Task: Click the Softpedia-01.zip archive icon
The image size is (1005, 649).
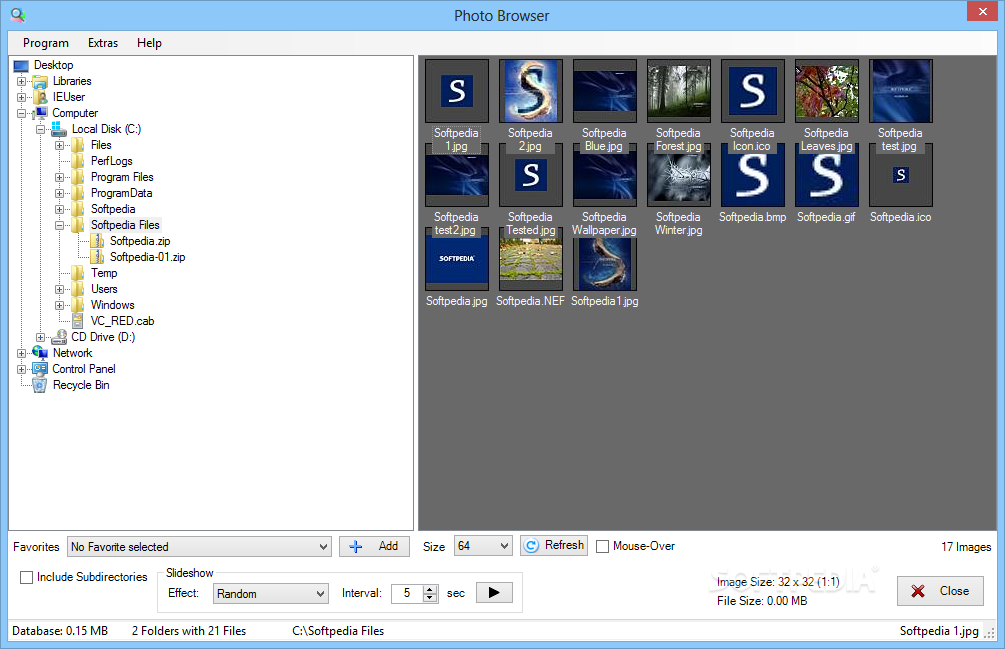Action: pos(97,257)
